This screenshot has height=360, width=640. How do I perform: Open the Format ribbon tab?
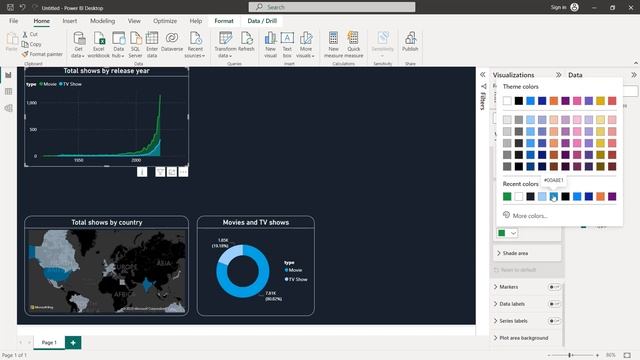coord(224,21)
